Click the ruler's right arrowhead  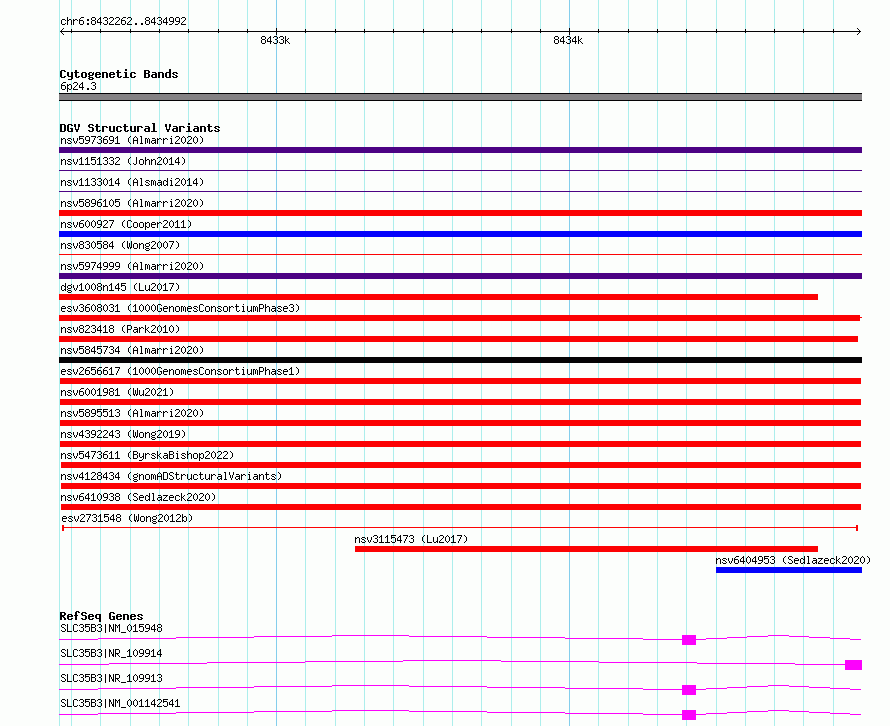tap(859, 31)
